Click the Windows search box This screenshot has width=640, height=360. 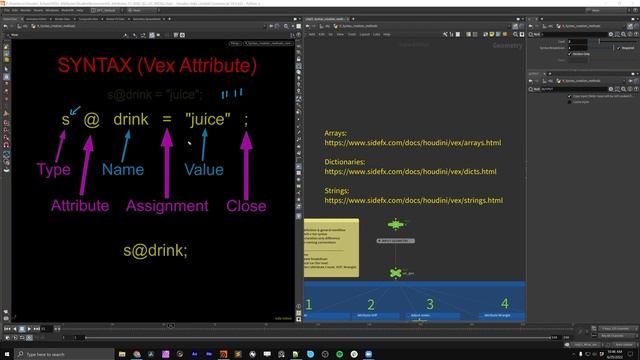[x=64, y=354]
